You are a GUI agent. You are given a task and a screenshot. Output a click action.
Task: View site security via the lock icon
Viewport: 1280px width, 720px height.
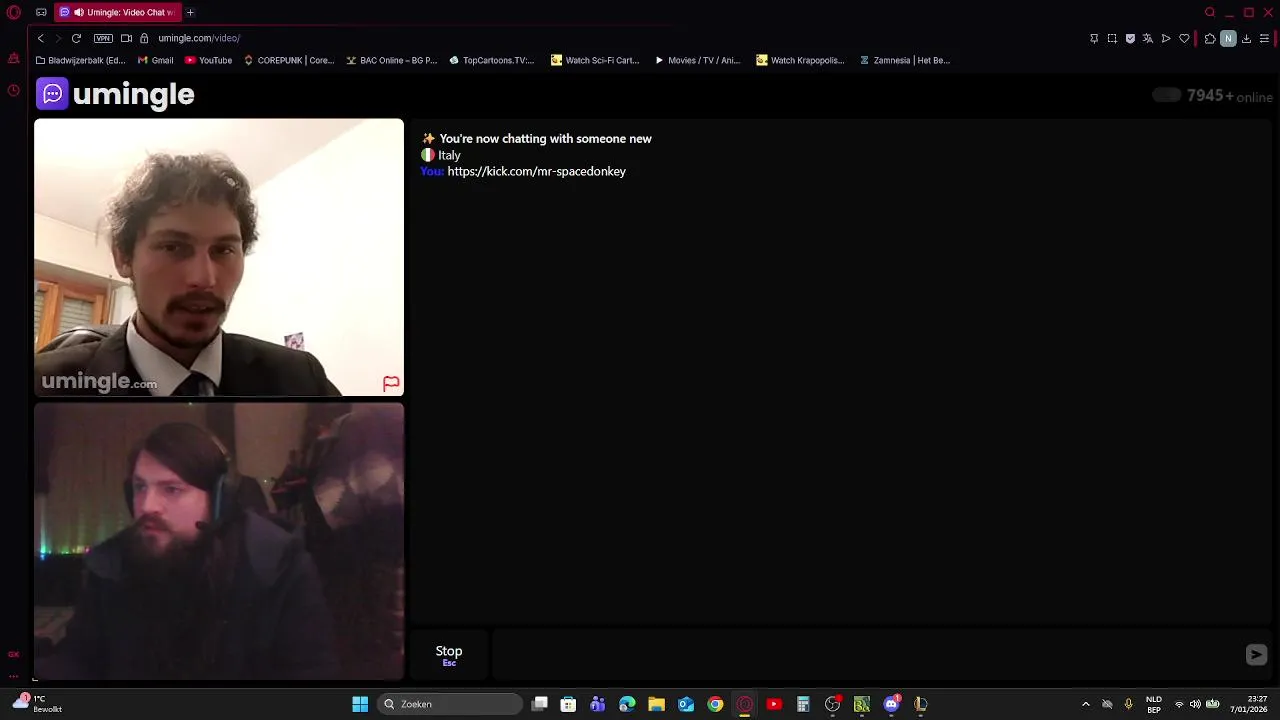click(x=144, y=38)
